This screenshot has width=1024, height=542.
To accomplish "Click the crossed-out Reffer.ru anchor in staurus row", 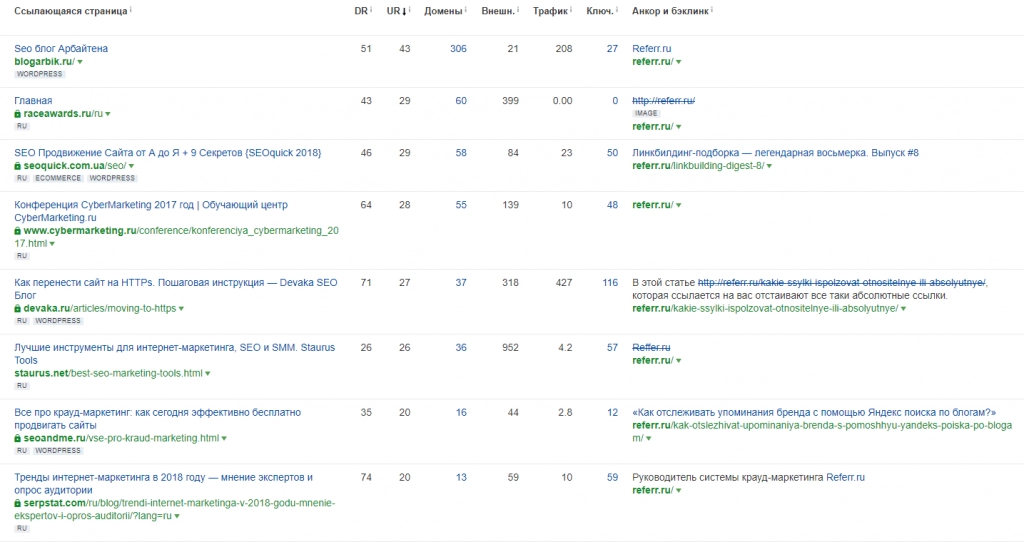I will click(x=651, y=347).
